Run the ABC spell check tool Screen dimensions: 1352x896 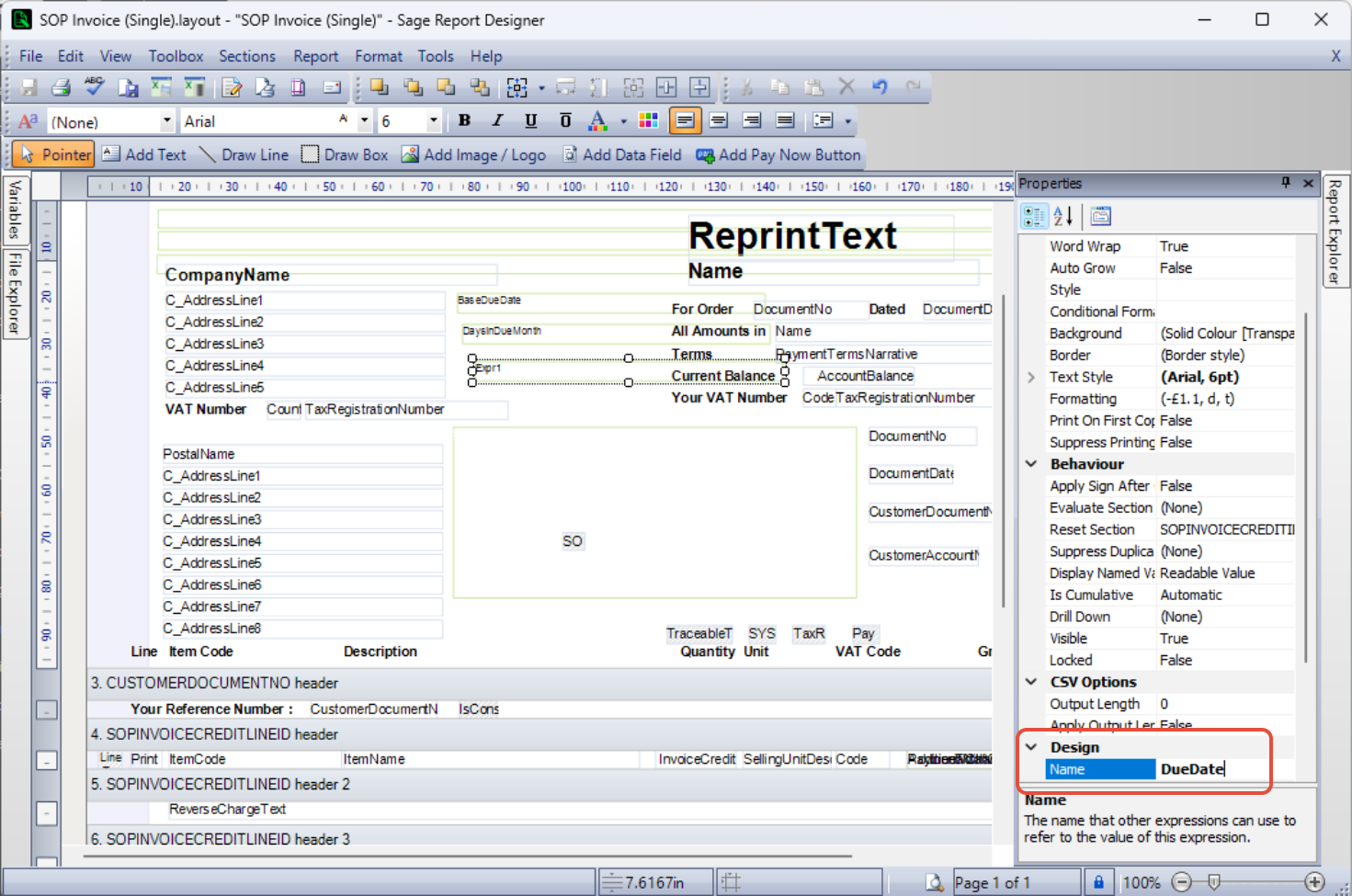coord(94,87)
